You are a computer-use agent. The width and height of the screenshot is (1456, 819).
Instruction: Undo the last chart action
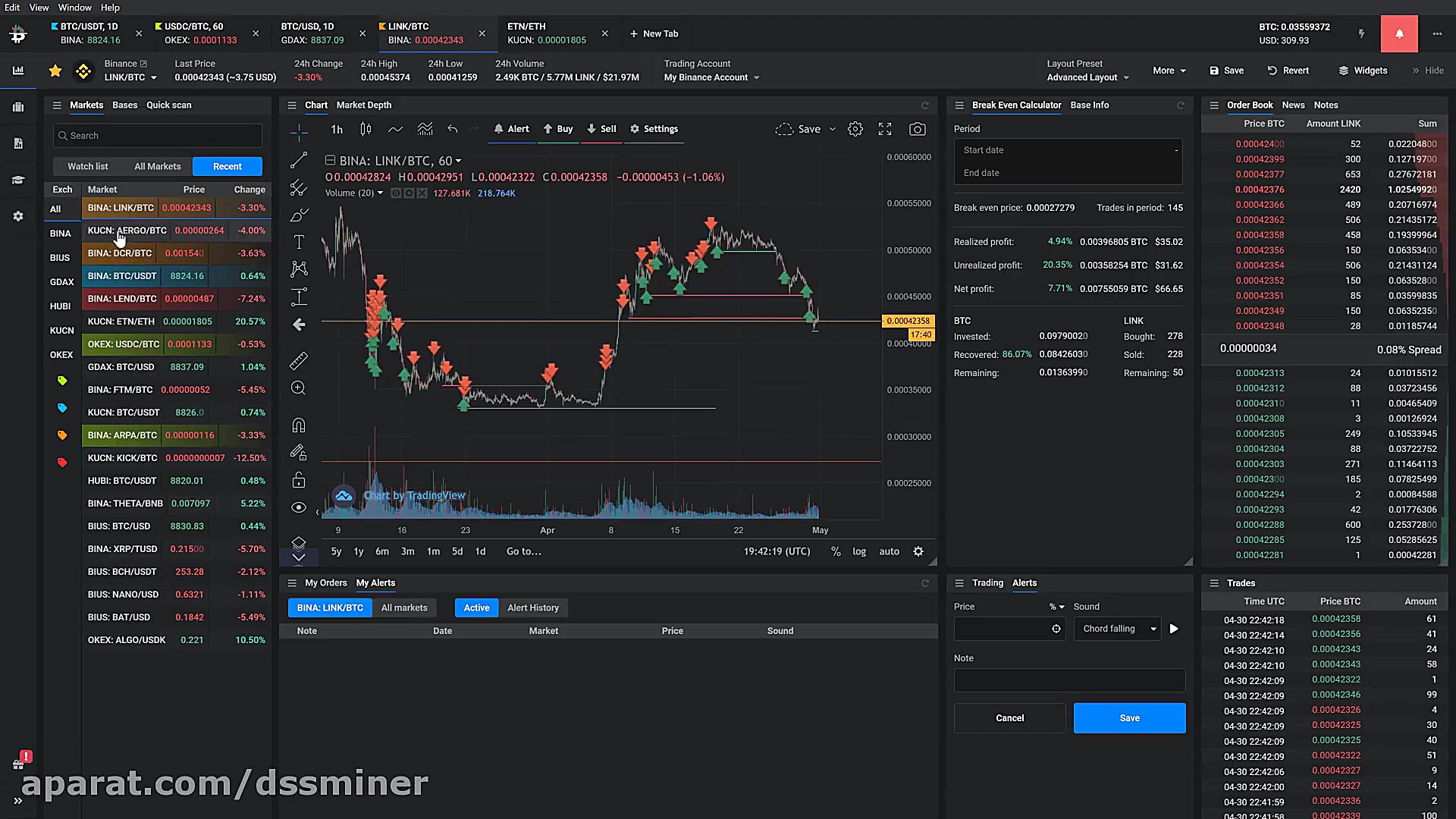453,129
